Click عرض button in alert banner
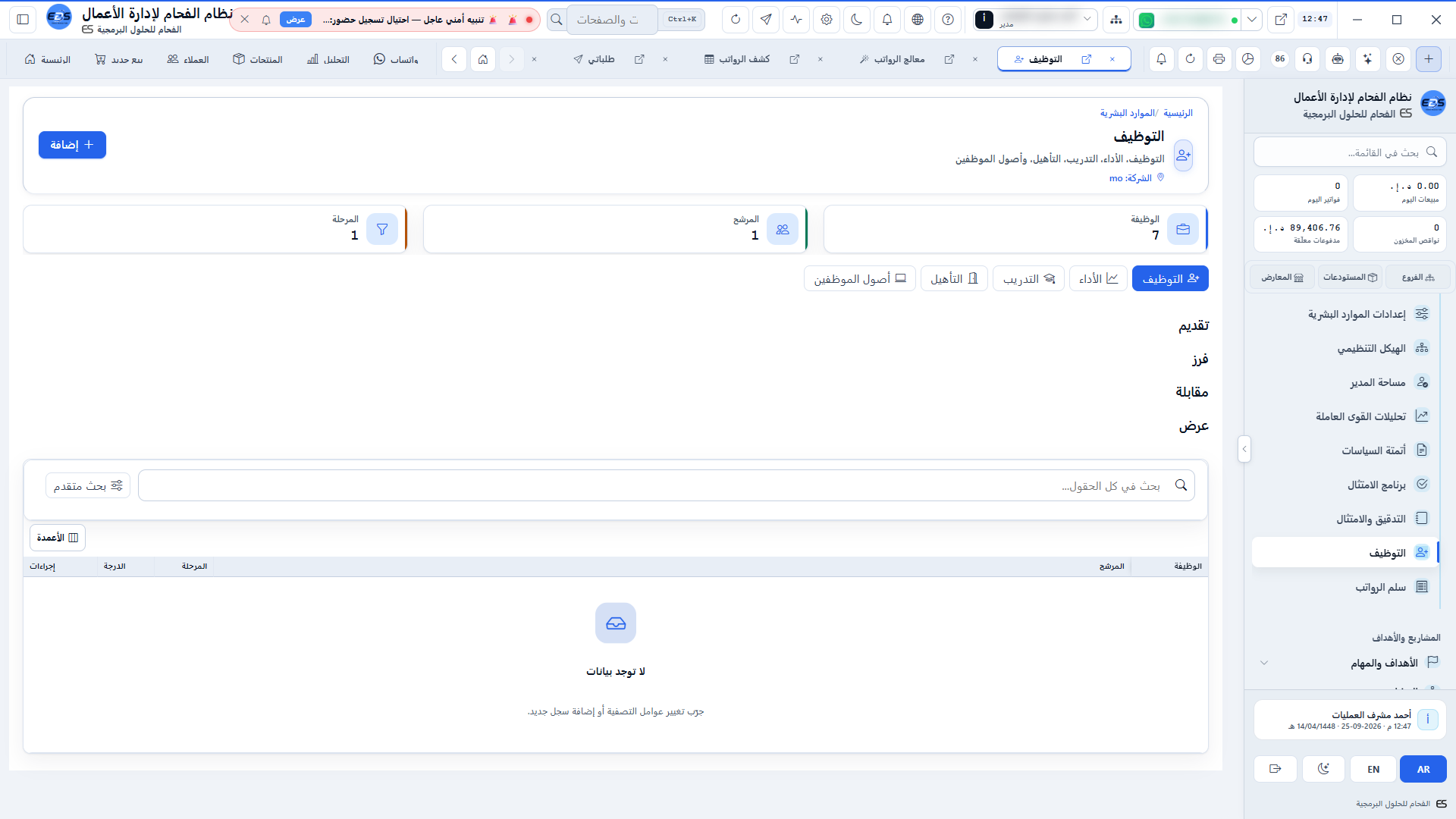The height and width of the screenshot is (819, 1456). pyautogui.click(x=296, y=20)
